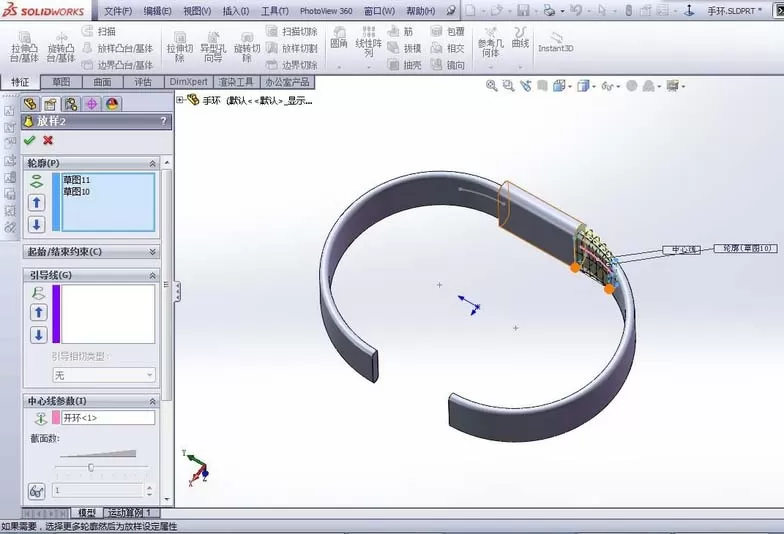Open the PropertyManager tab icon
The height and width of the screenshot is (534, 784).
pyautogui.click(x=50, y=104)
